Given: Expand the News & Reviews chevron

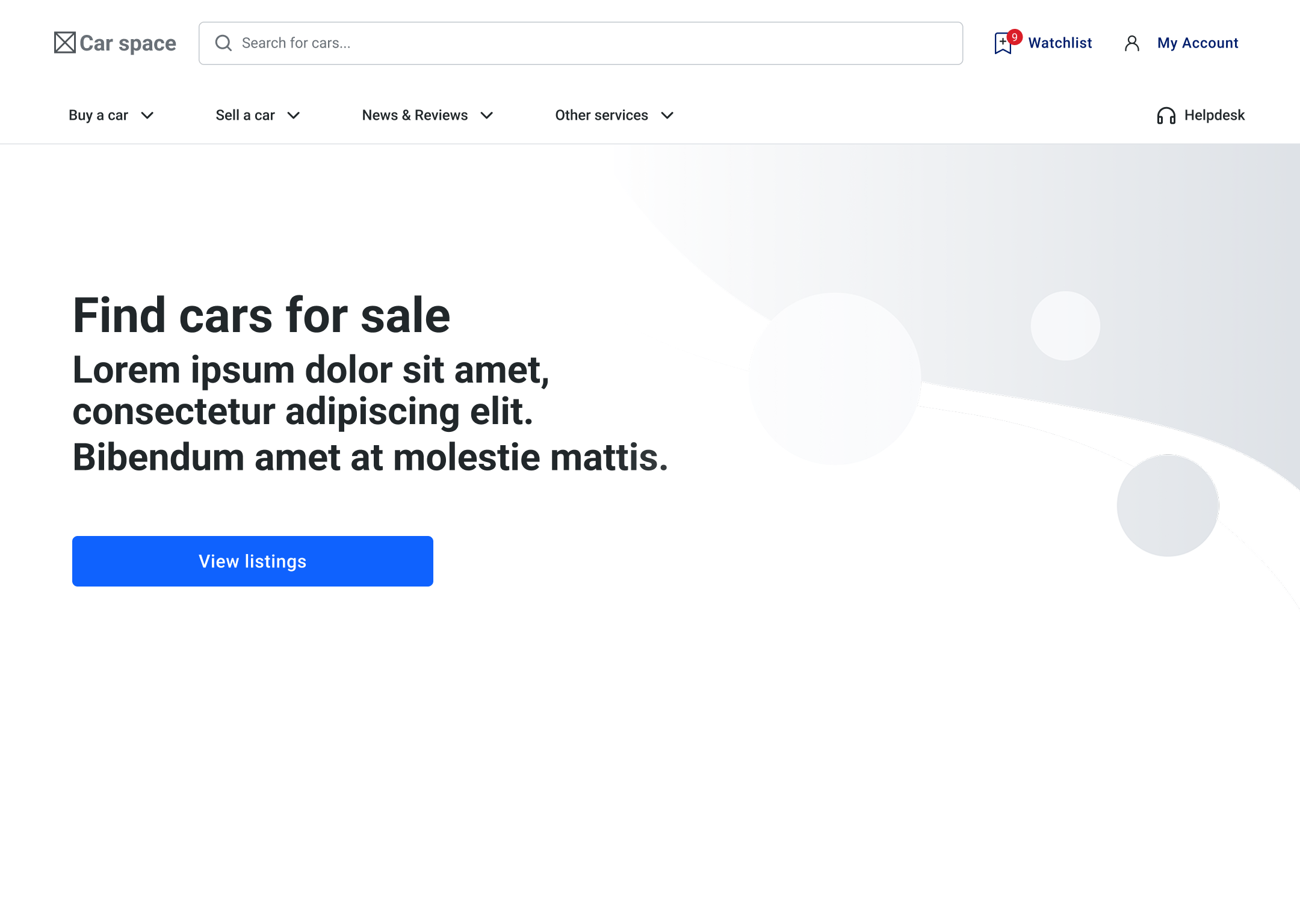Looking at the screenshot, I should click(x=487, y=115).
